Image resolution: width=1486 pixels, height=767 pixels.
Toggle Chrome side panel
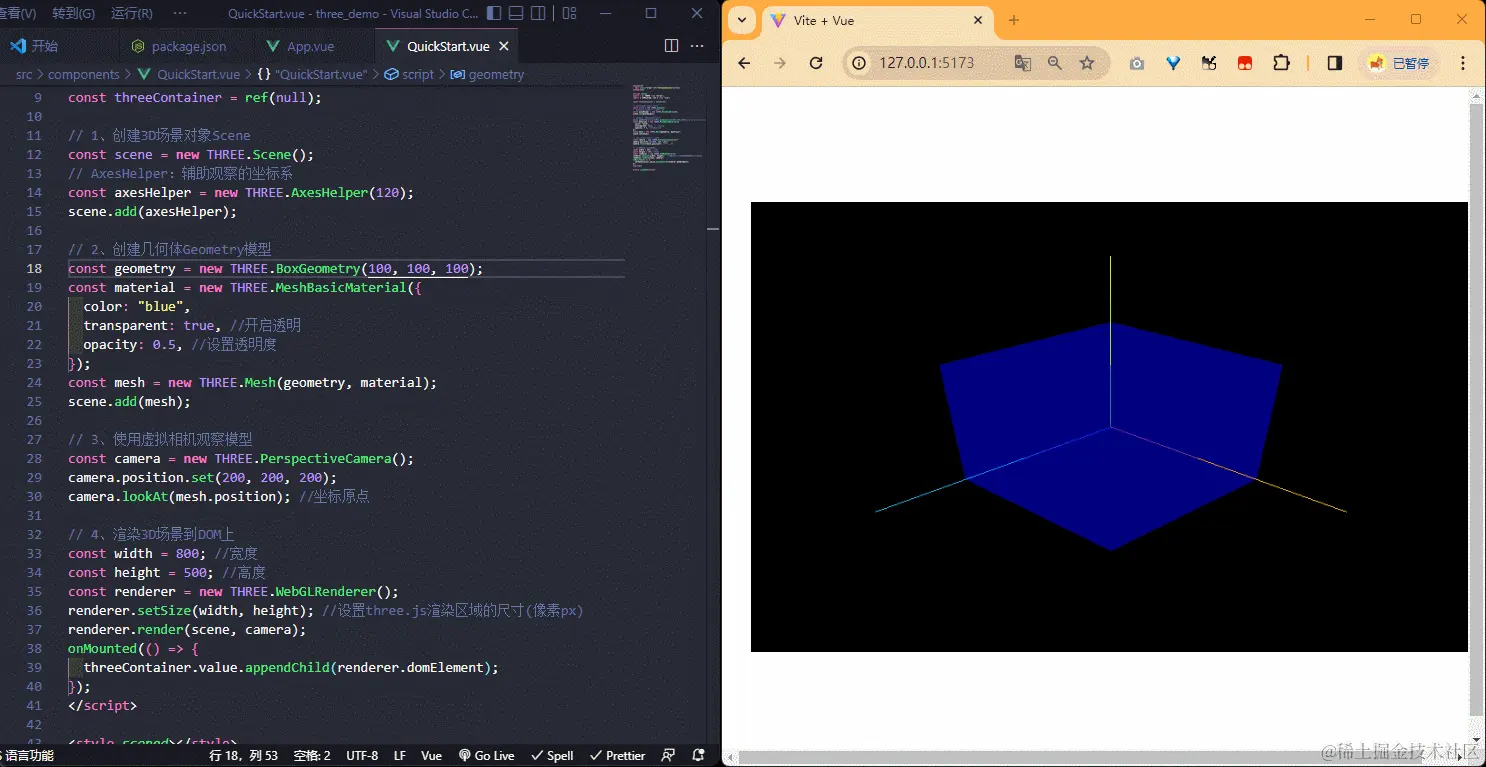coord(1334,63)
